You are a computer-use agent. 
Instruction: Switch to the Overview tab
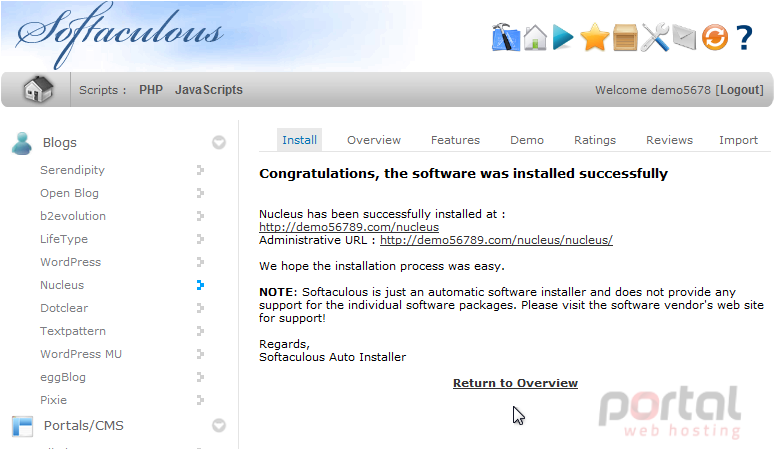pos(374,140)
